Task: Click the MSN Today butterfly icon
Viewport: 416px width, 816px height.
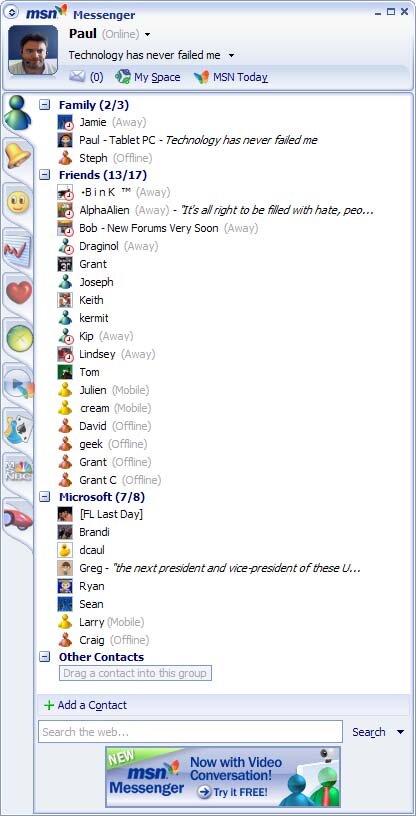Action: click(x=201, y=78)
